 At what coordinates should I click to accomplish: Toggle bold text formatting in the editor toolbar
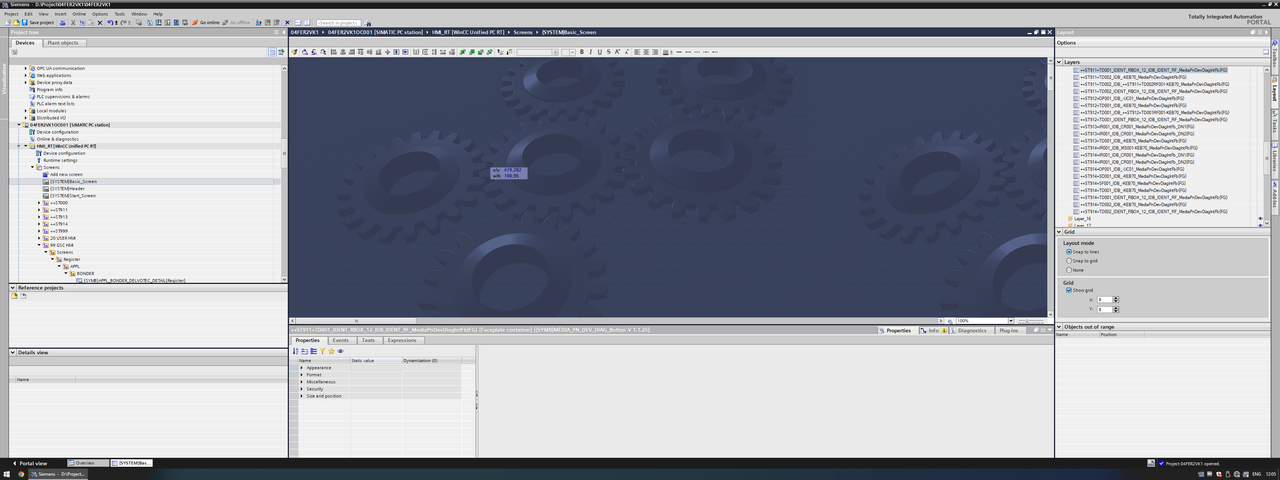pos(581,52)
